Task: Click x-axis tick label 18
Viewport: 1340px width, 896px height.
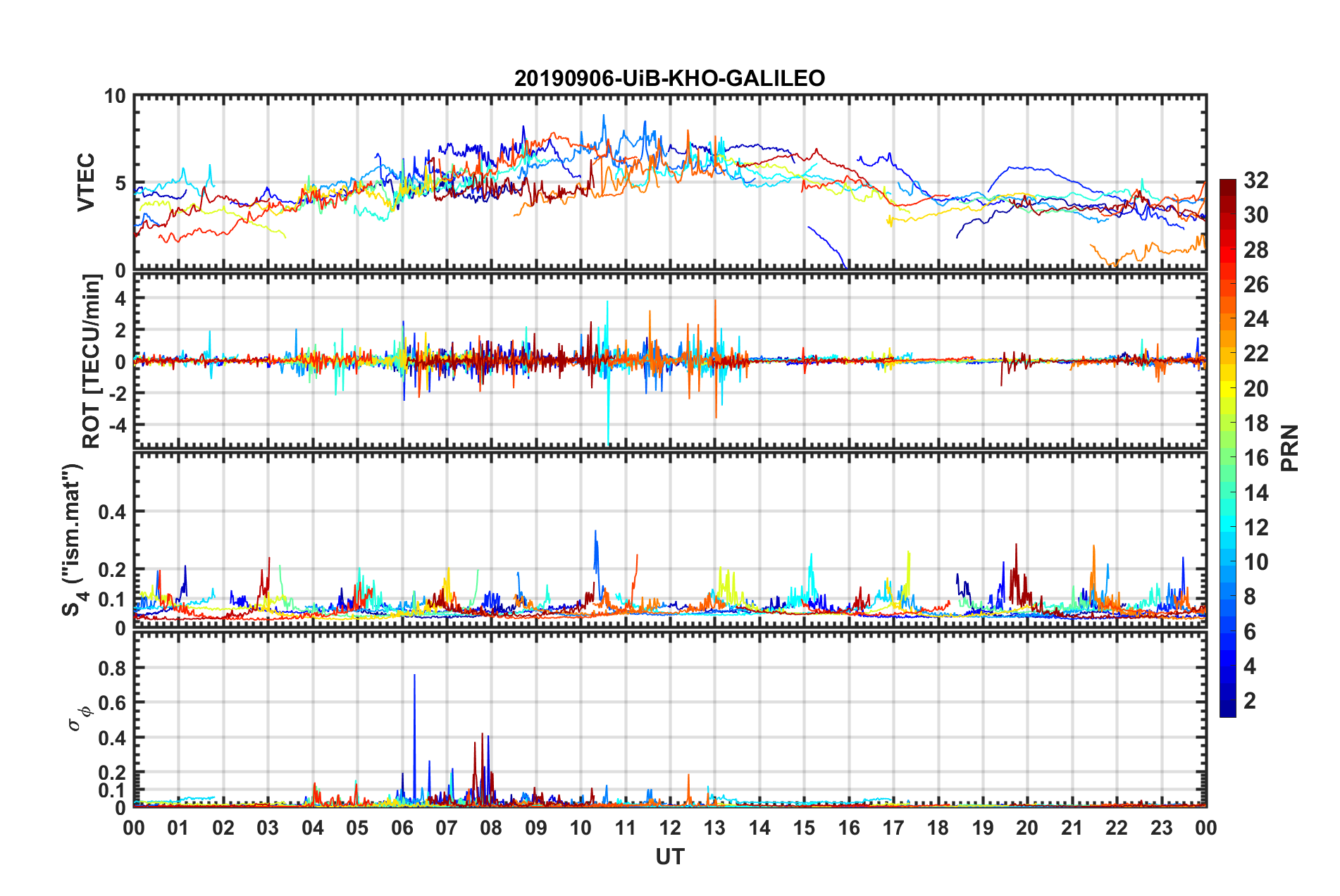Action: [938, 828]
